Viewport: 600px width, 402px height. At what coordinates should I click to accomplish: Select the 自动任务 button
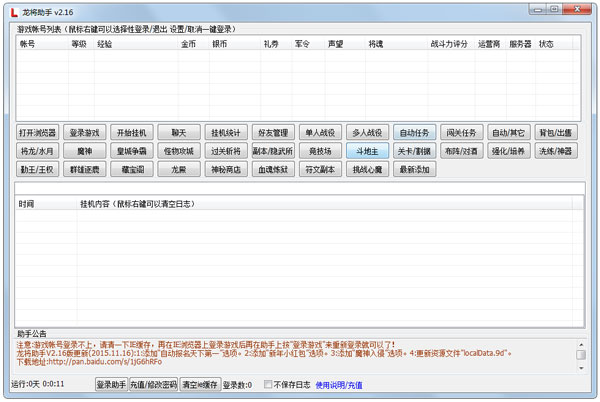[414, 132]
